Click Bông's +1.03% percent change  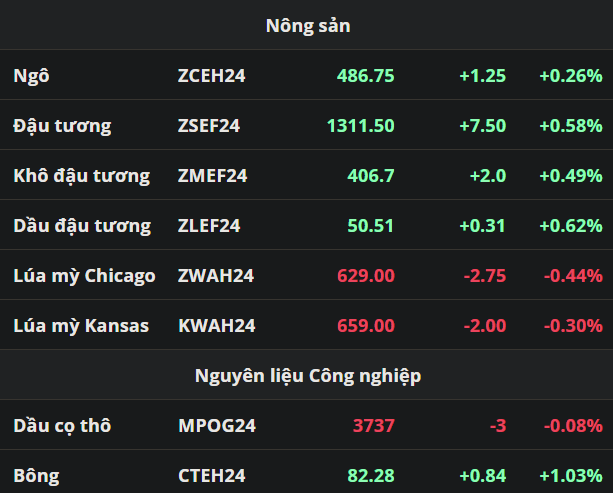570,476
